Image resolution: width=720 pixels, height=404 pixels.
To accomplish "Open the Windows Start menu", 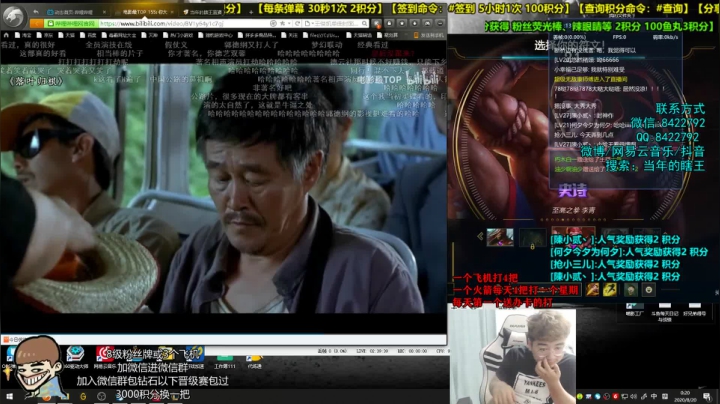I will point(9,396).
